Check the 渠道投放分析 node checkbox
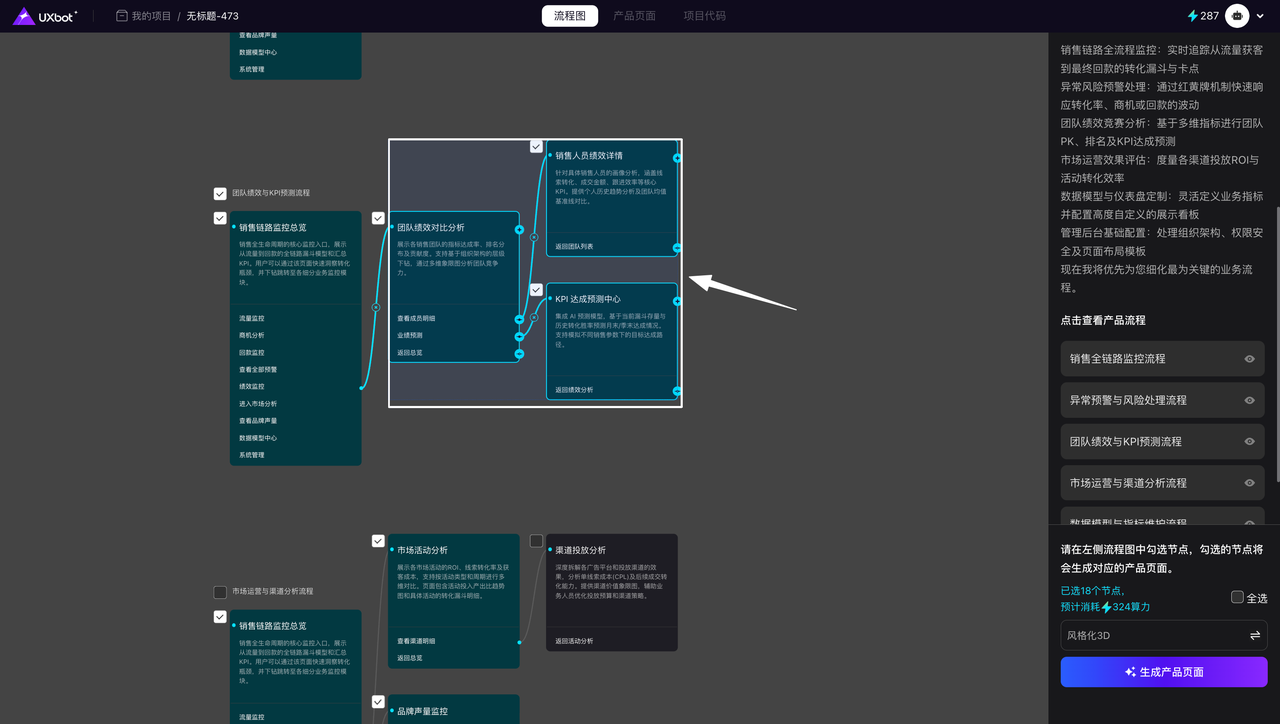This screenshot has width=1280, height=724. (x=536, y=541)
